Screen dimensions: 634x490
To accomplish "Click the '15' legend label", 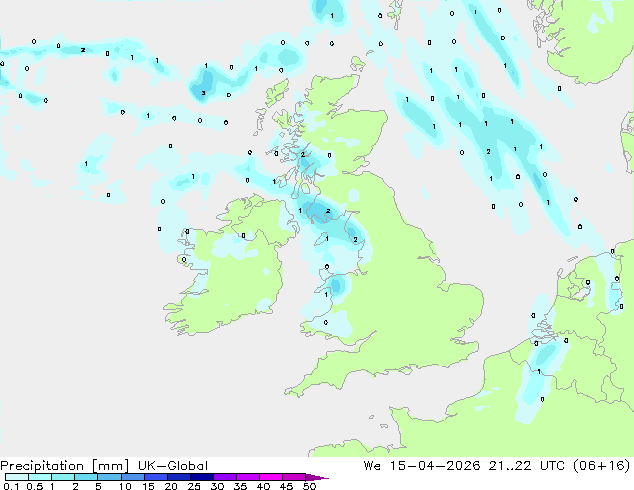I will click(x=148, y=486).
